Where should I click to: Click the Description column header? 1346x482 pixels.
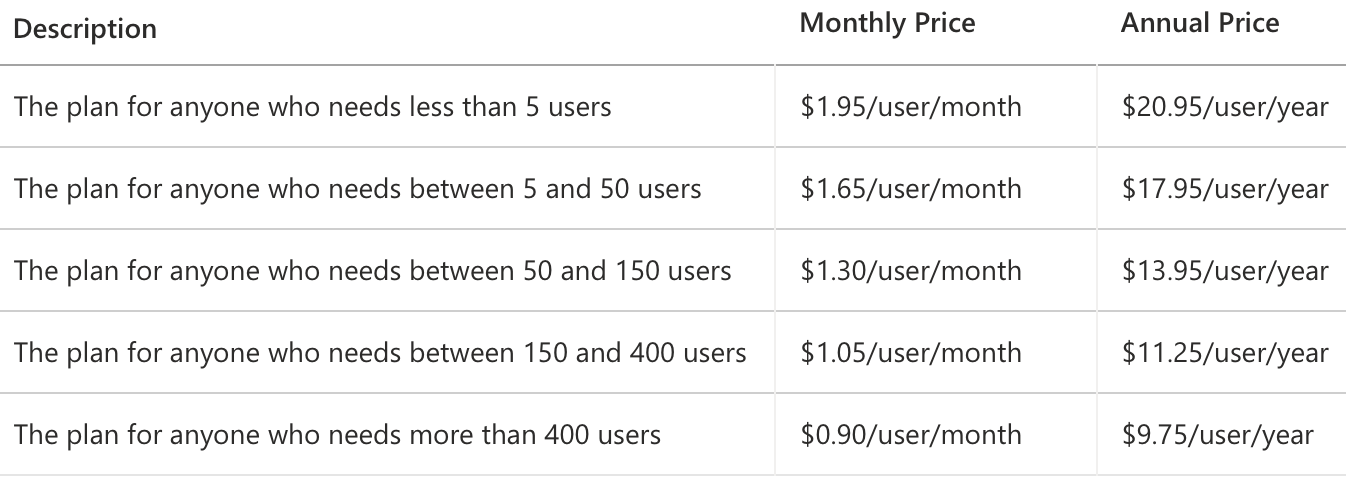(85, 29)
